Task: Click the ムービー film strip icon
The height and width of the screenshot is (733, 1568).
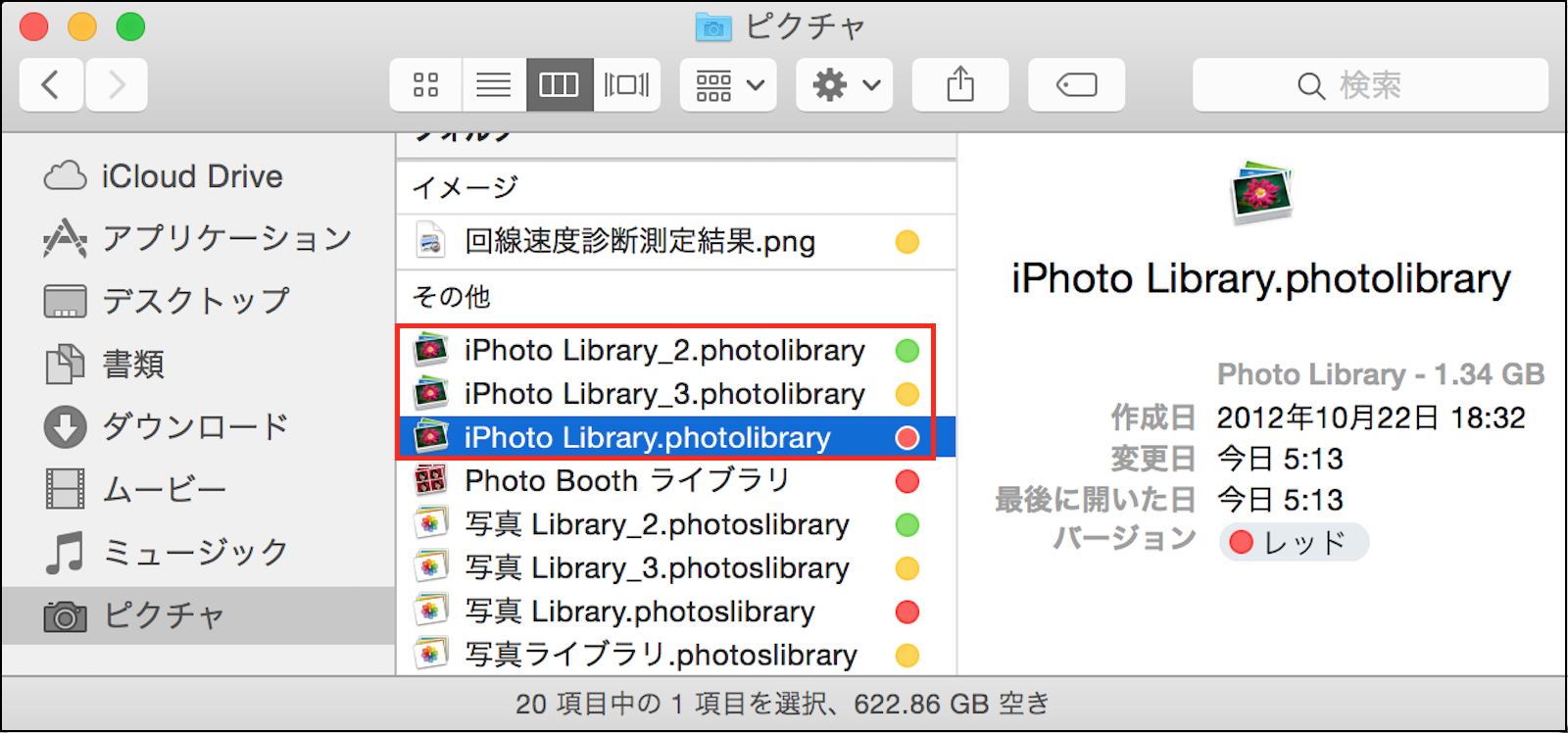Action: coord(65,489)
